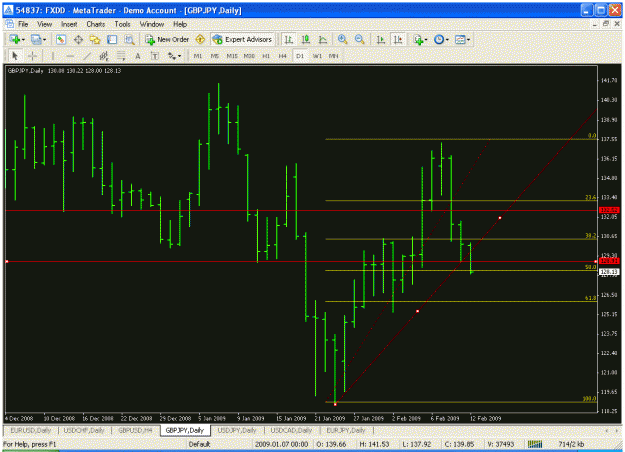625x452 pixels.
Task: Click the chart tabs scroll right arrow
Action: [617, 430]
